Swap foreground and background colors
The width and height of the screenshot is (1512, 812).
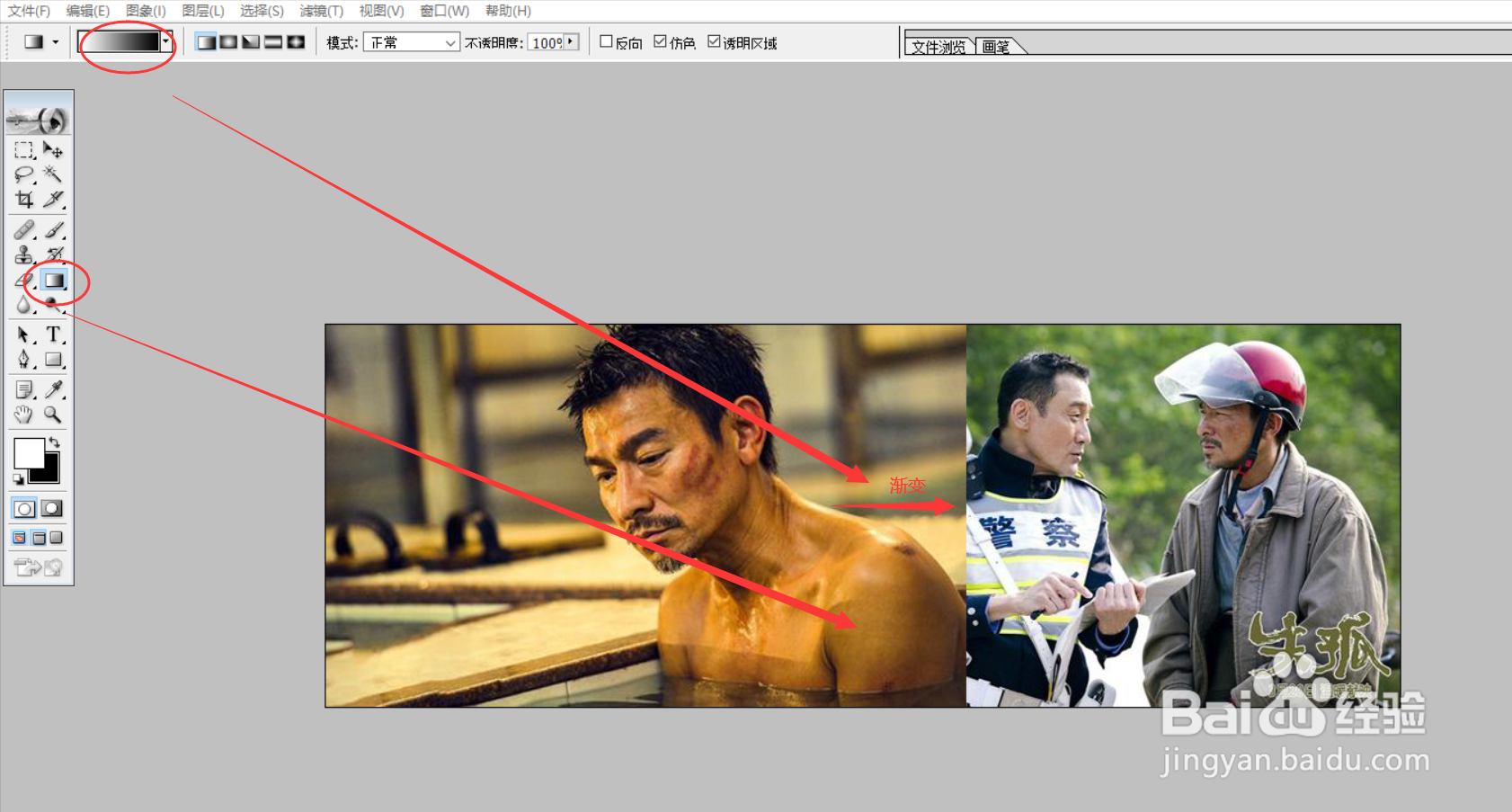(54, 442)
